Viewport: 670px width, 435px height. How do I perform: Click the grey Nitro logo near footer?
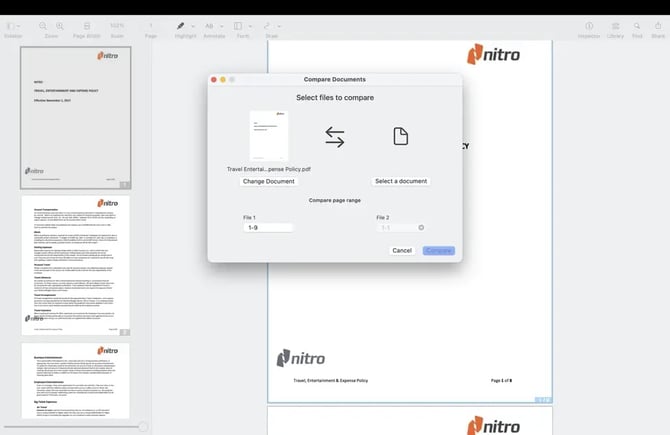click(x=301, y=358)
